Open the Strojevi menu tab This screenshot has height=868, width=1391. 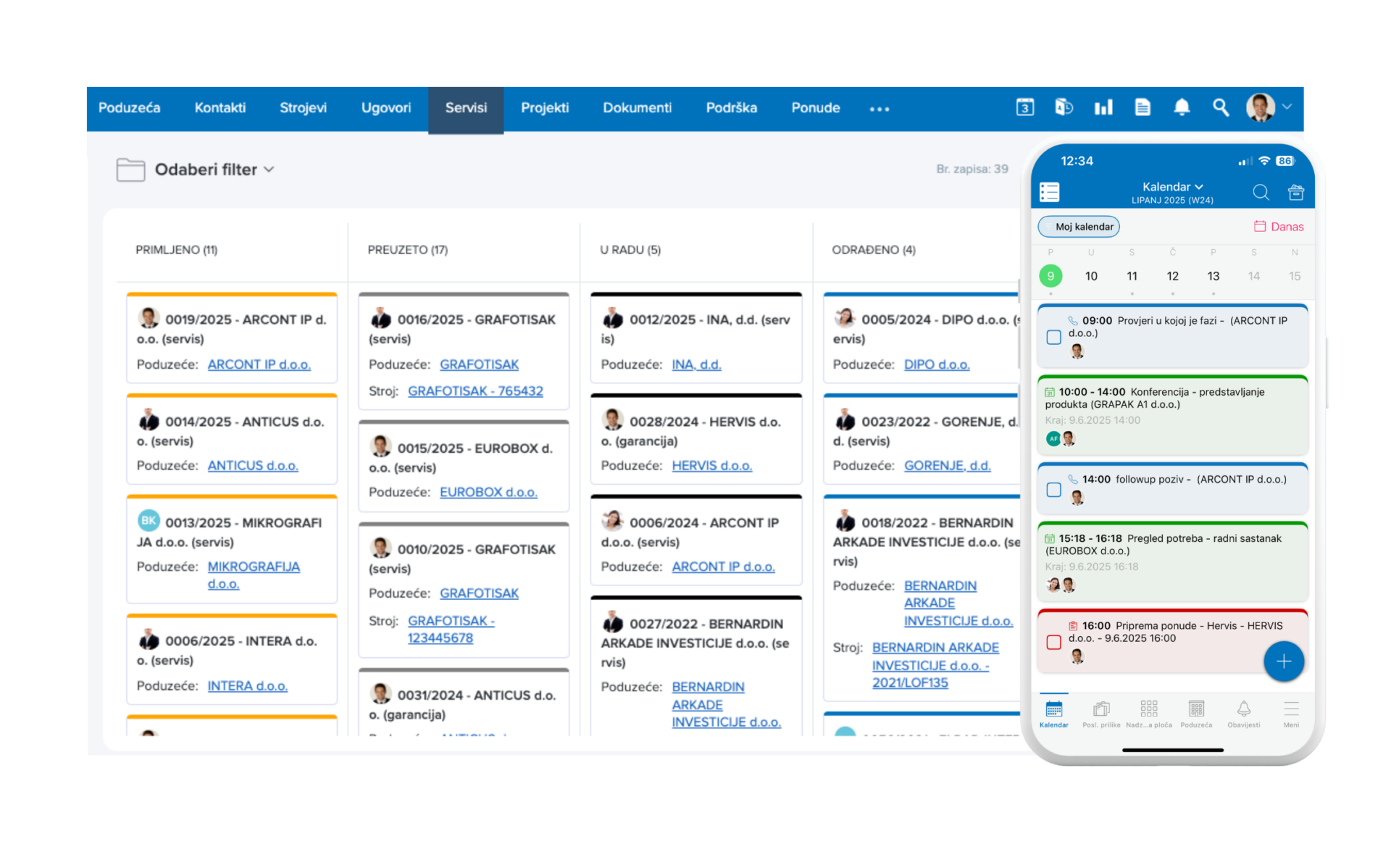(x=303, y=107)
